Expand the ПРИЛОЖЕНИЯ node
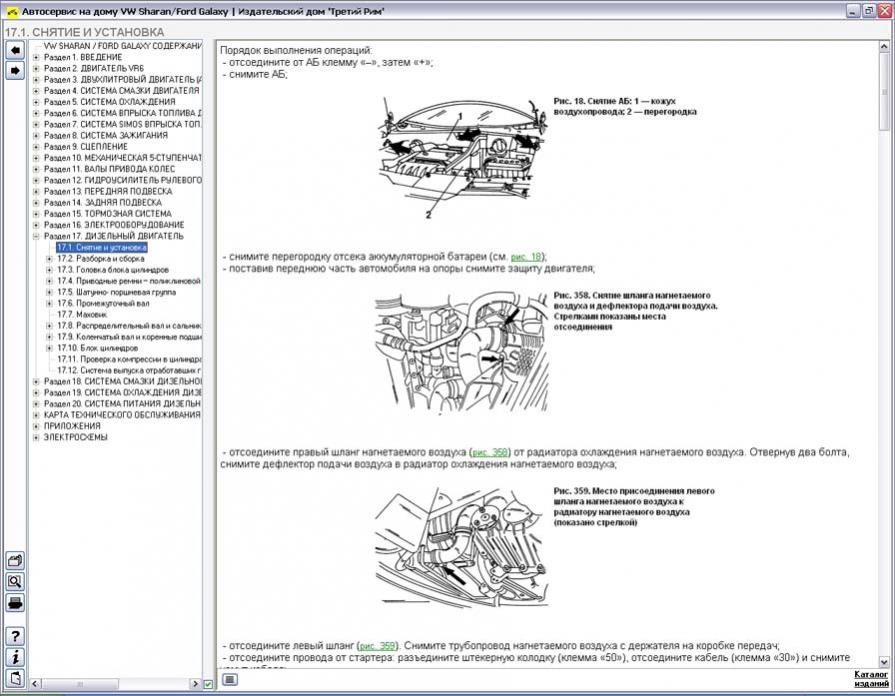 pyautogui.click(x=36, y=427)
